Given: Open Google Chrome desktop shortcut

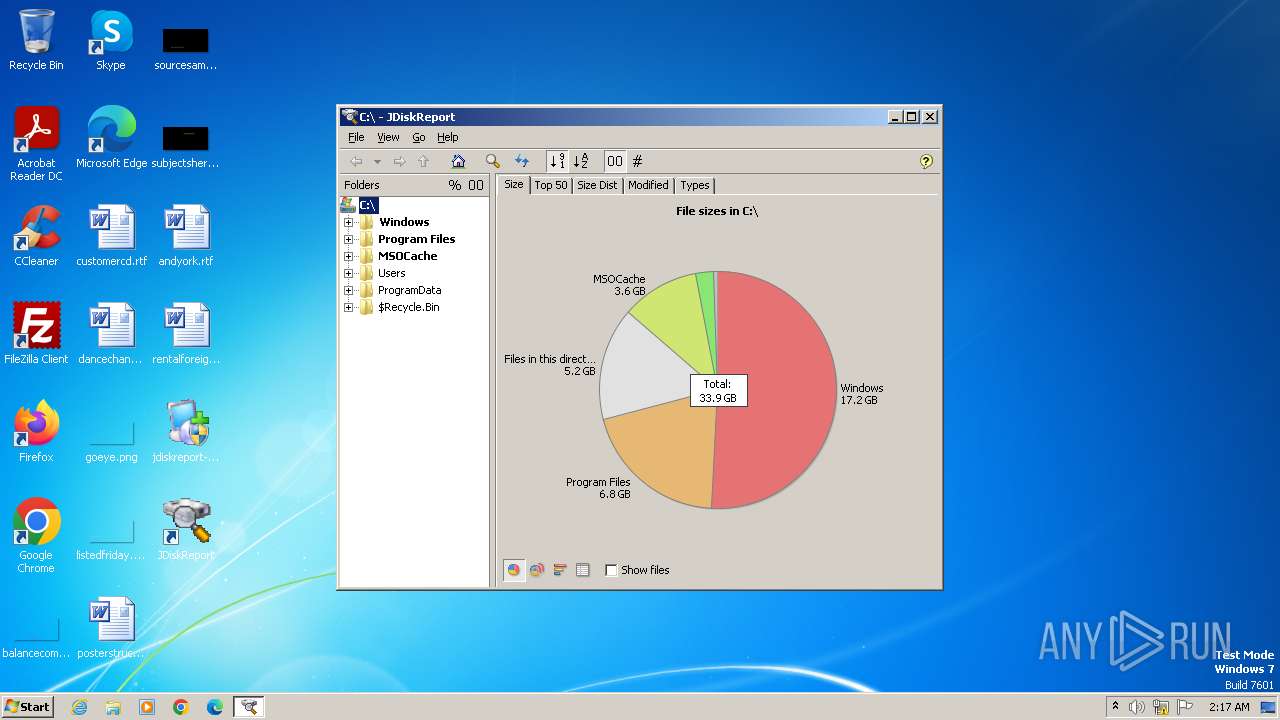Looking at the screenshot, I should coord(36,535).
